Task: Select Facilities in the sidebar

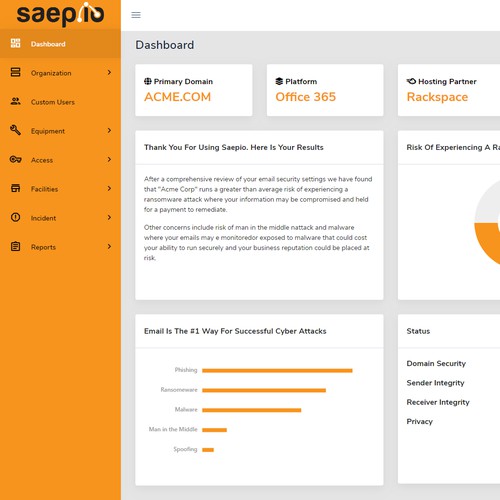Action: click(x=60, y=189)
